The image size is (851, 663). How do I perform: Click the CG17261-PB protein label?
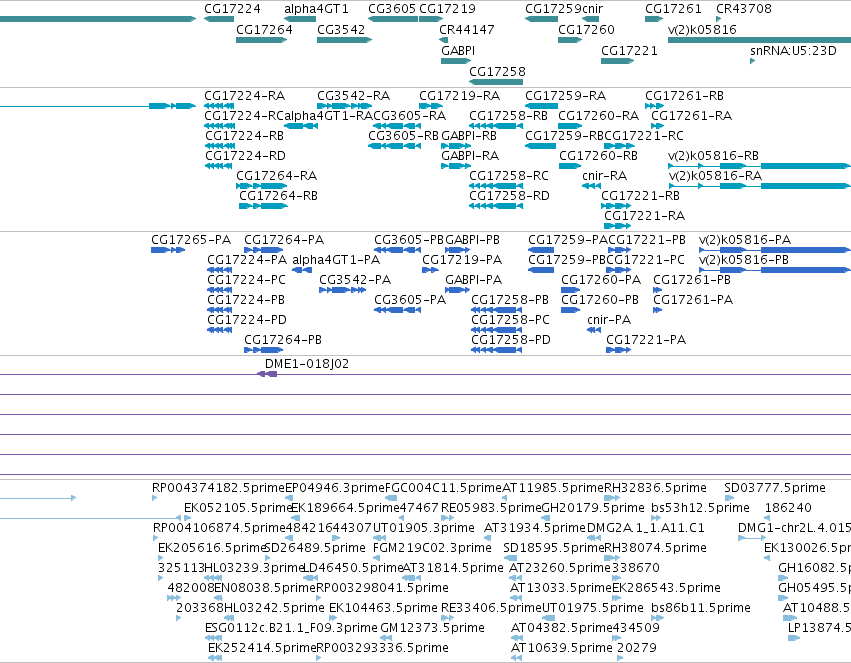(692, 280)
